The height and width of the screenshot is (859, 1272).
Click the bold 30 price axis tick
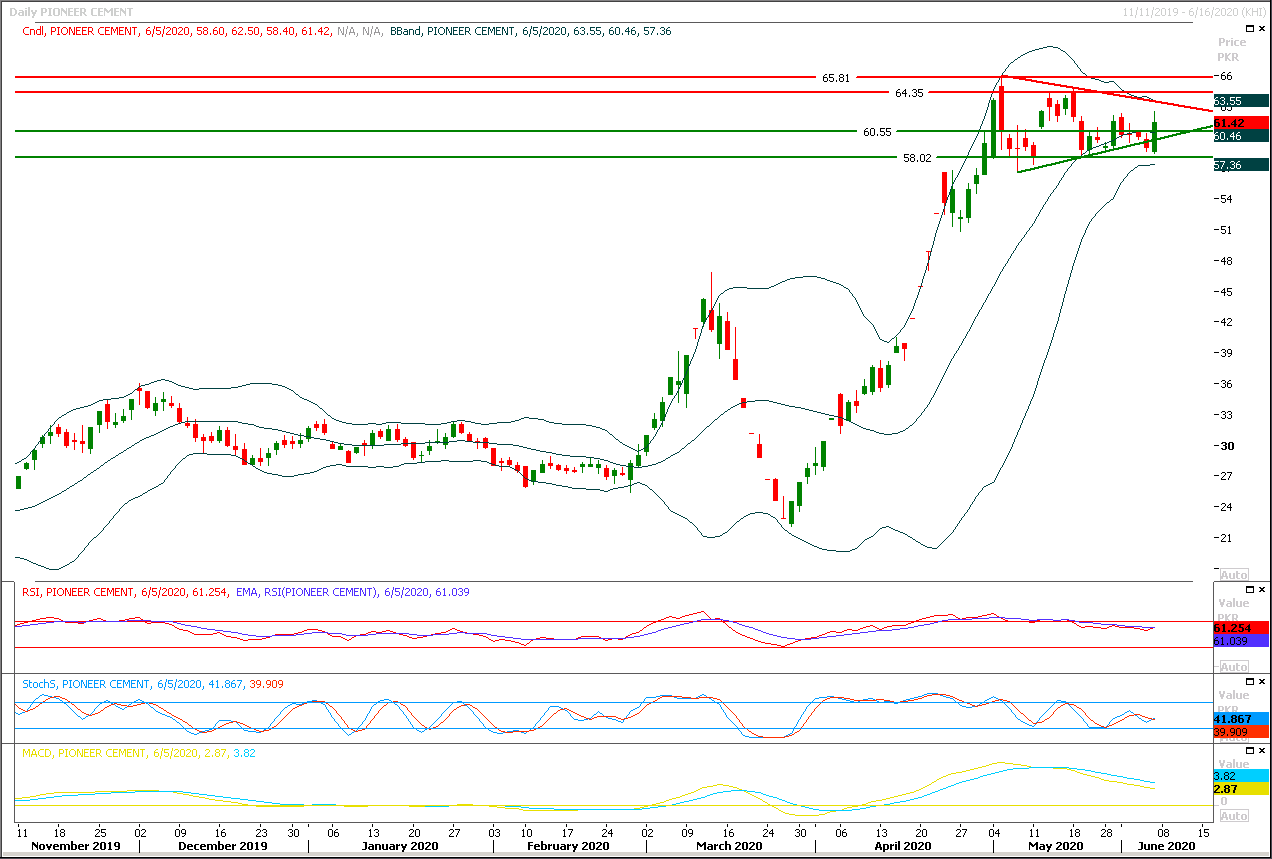coord(1226,446)
